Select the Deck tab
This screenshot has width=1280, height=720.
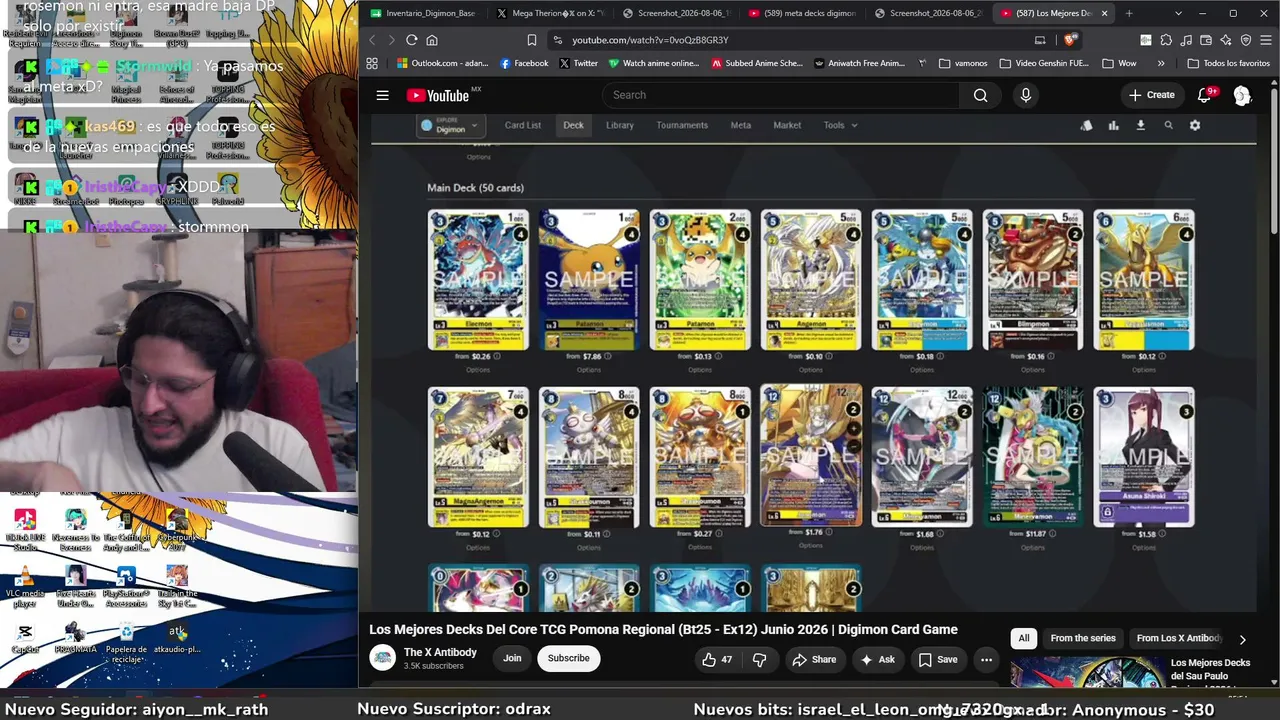(x=573, y=125)
